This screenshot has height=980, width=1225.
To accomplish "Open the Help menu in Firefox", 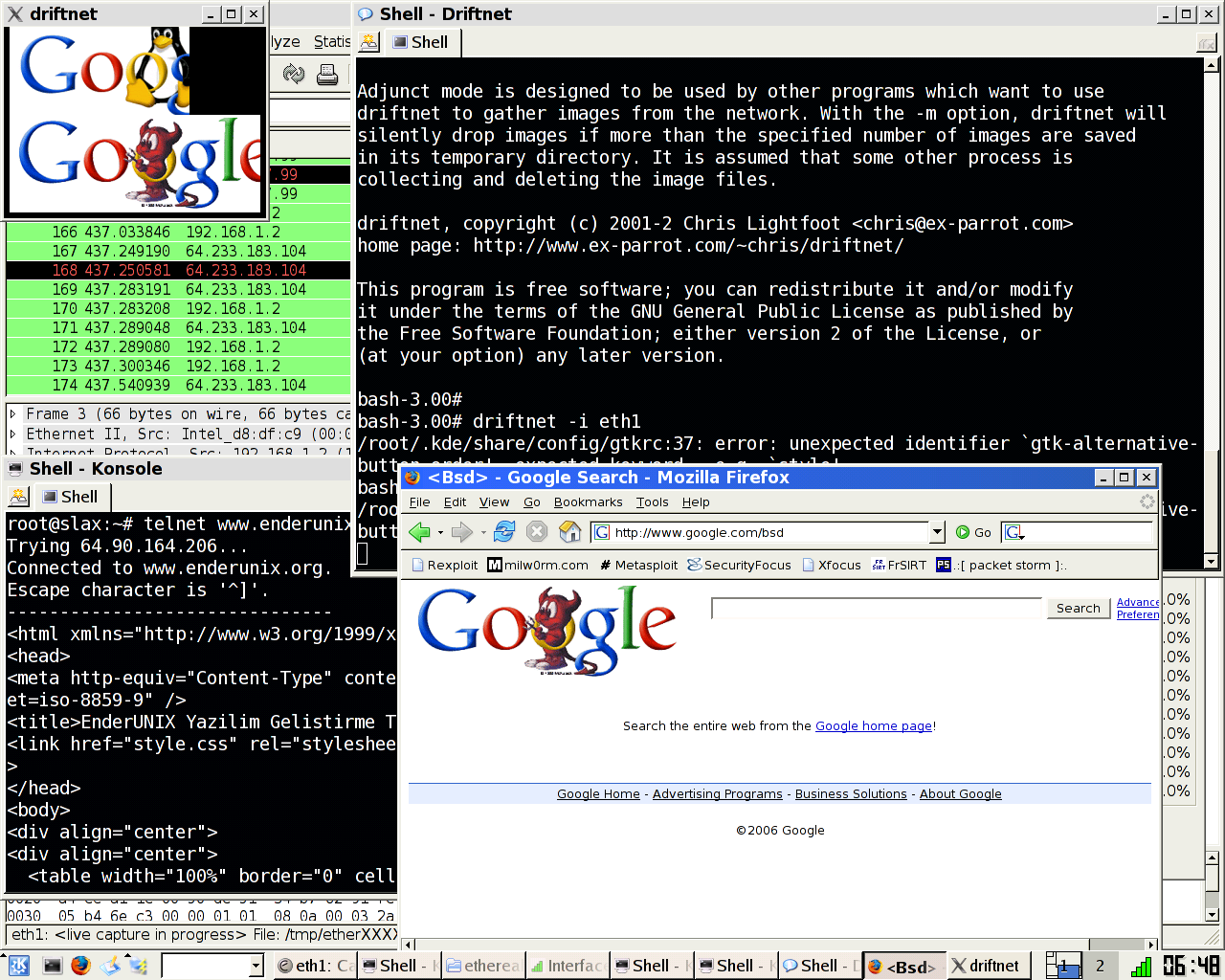I will 696,502.
